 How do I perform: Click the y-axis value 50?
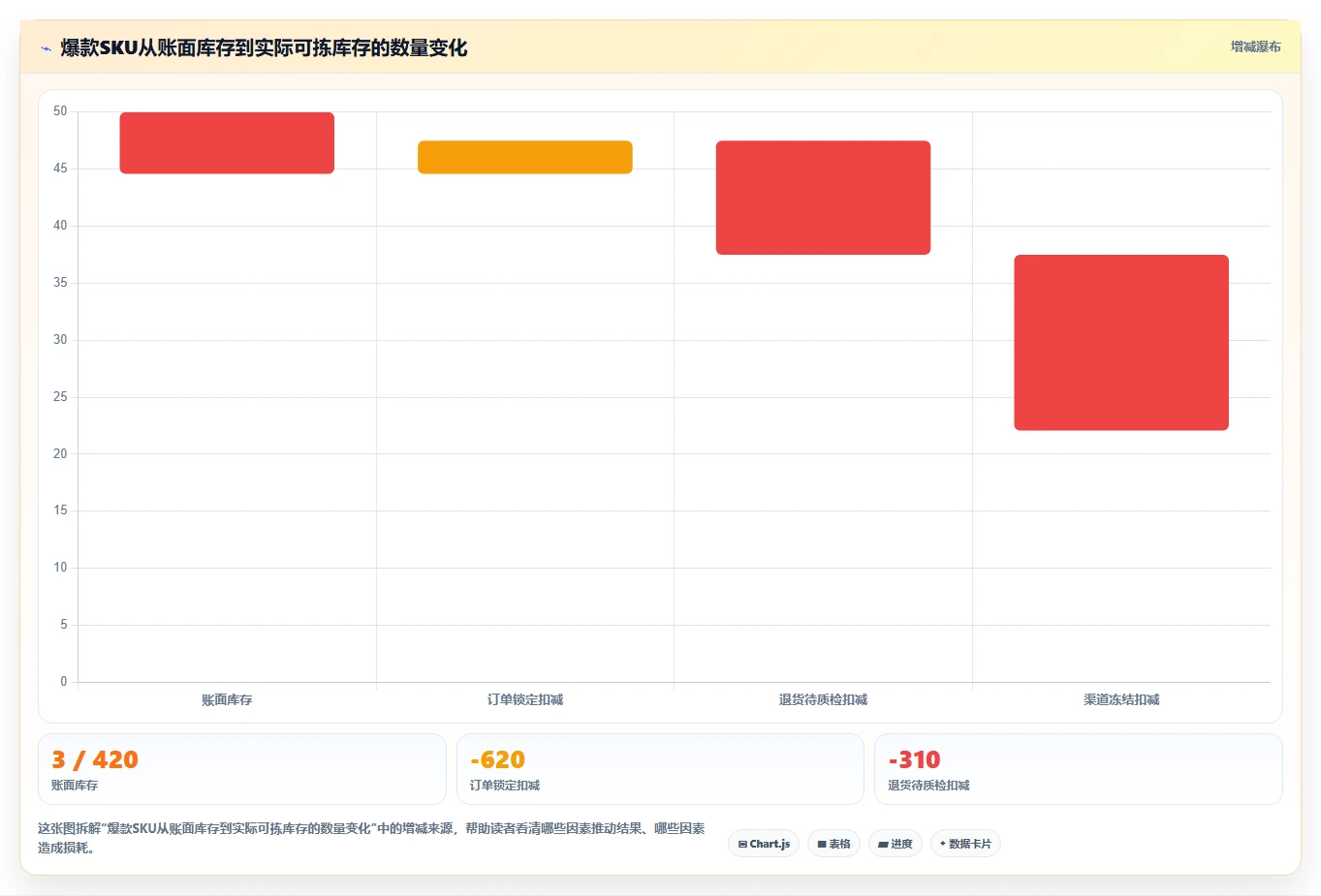pyautogui.click(x=60, y=111)
